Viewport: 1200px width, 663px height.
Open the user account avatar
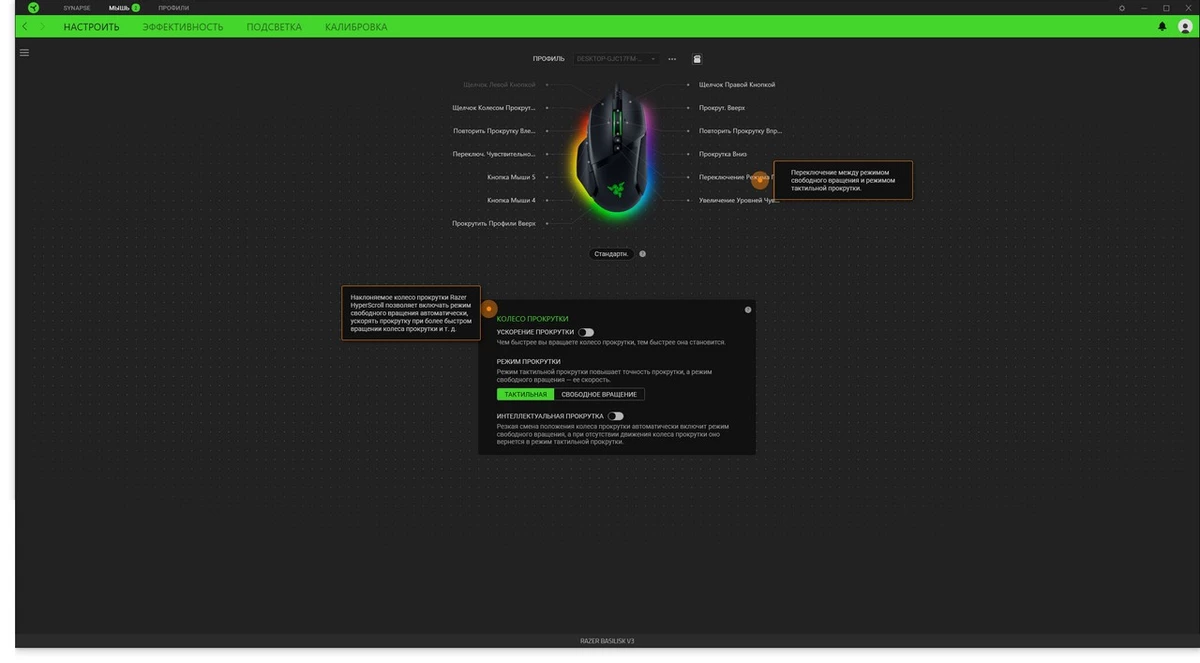pos(1185,27)
